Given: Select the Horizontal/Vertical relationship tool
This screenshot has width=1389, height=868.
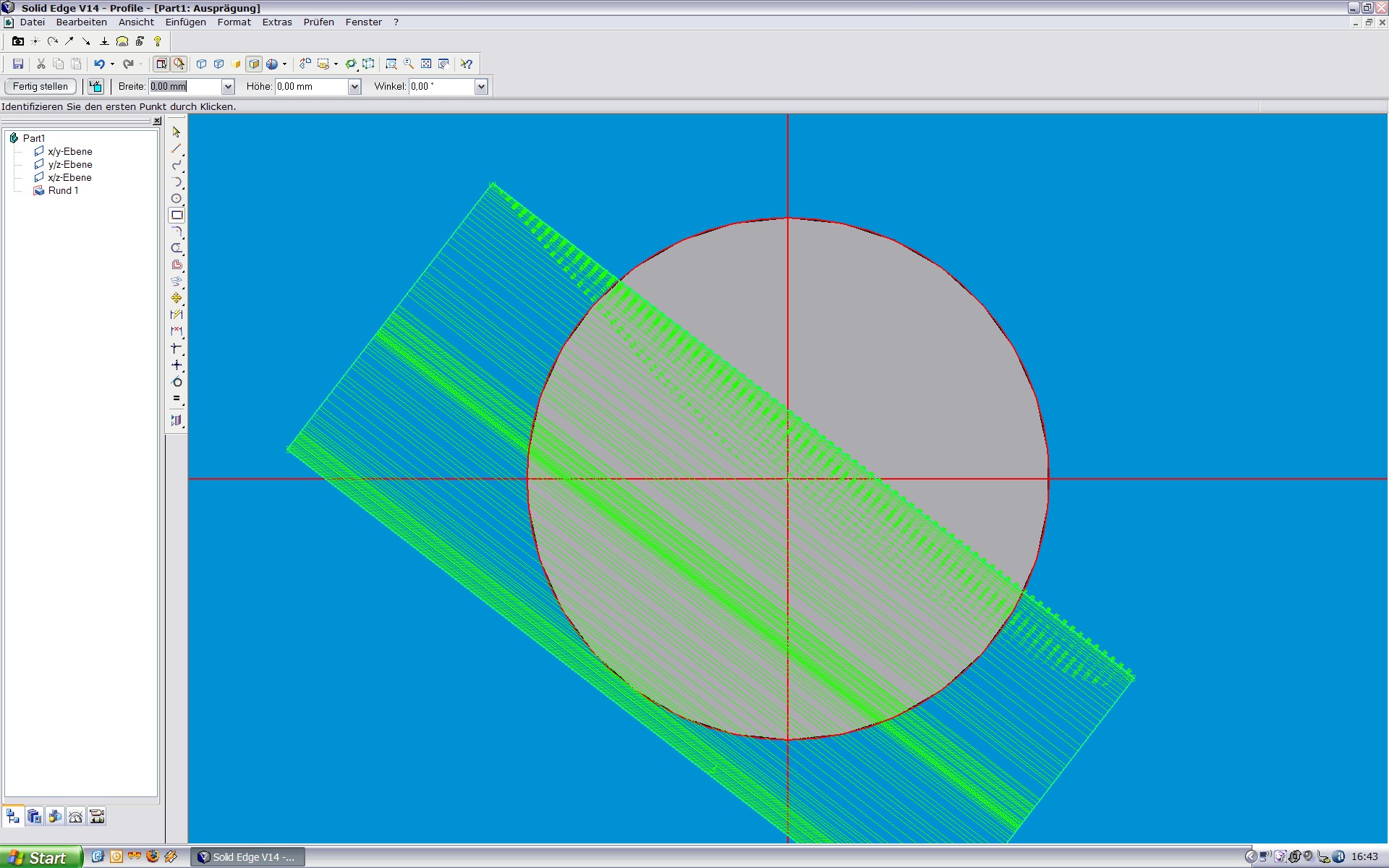Looking at the screenshot, I should coord(177,365).
